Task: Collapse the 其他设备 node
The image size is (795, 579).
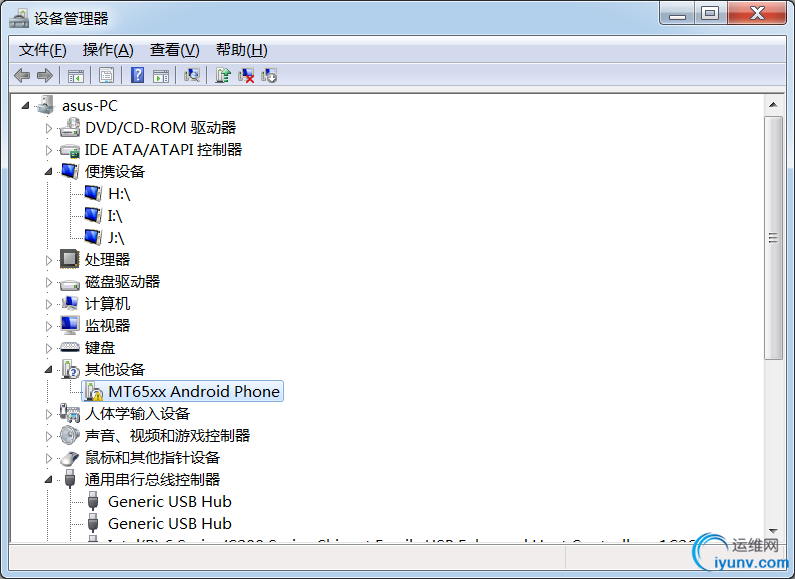Action: coord(49,370)
